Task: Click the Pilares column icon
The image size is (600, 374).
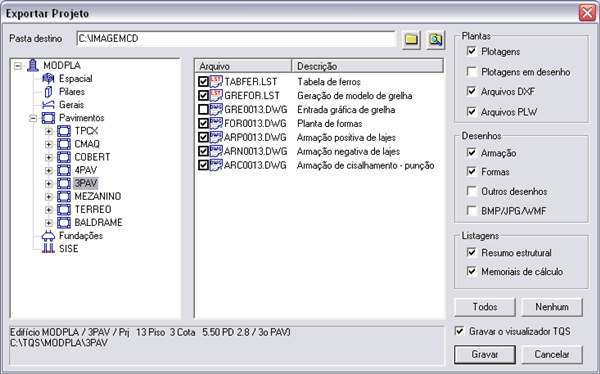Action: pos(48,92)
